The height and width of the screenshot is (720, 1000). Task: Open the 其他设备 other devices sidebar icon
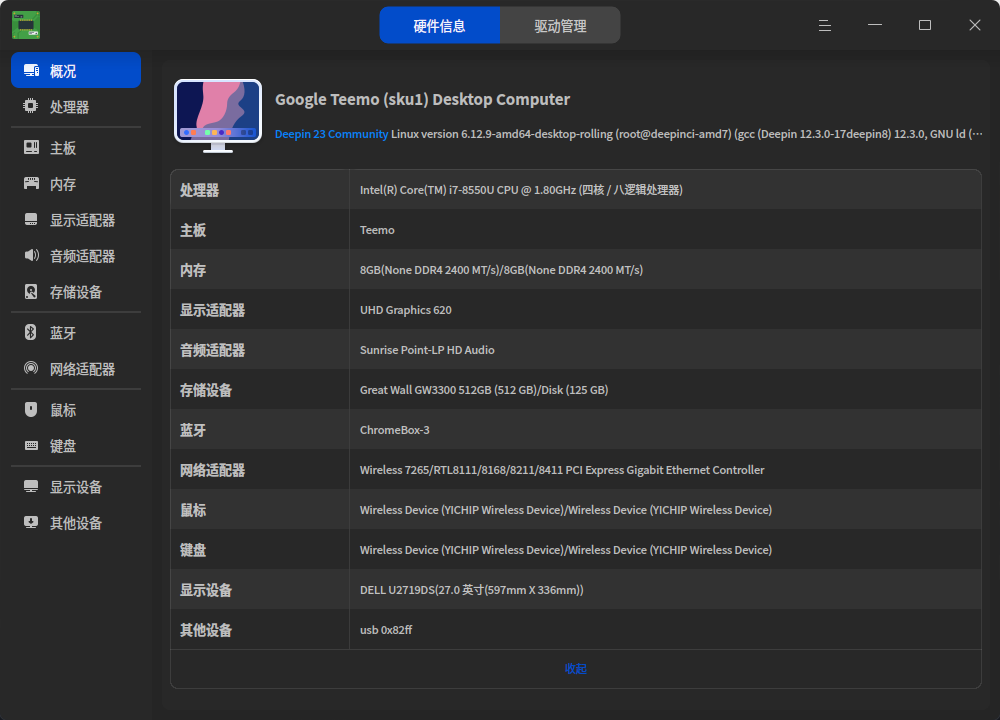pyautogui.click(x=31, y=522)
